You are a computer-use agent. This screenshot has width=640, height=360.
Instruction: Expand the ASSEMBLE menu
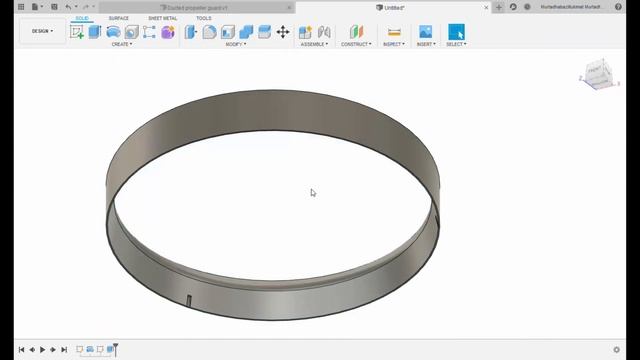(x=314, y=44)
